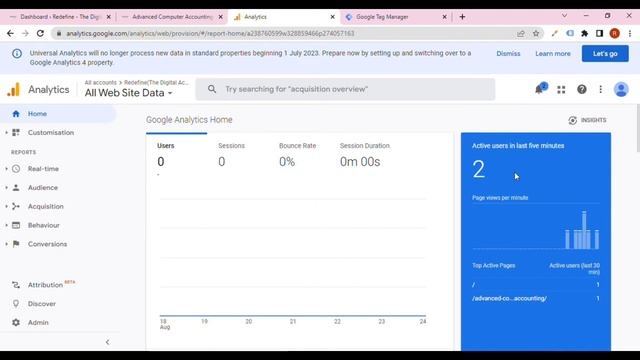Go forward in browser
640x360 pixels.
tap(25, 33)
